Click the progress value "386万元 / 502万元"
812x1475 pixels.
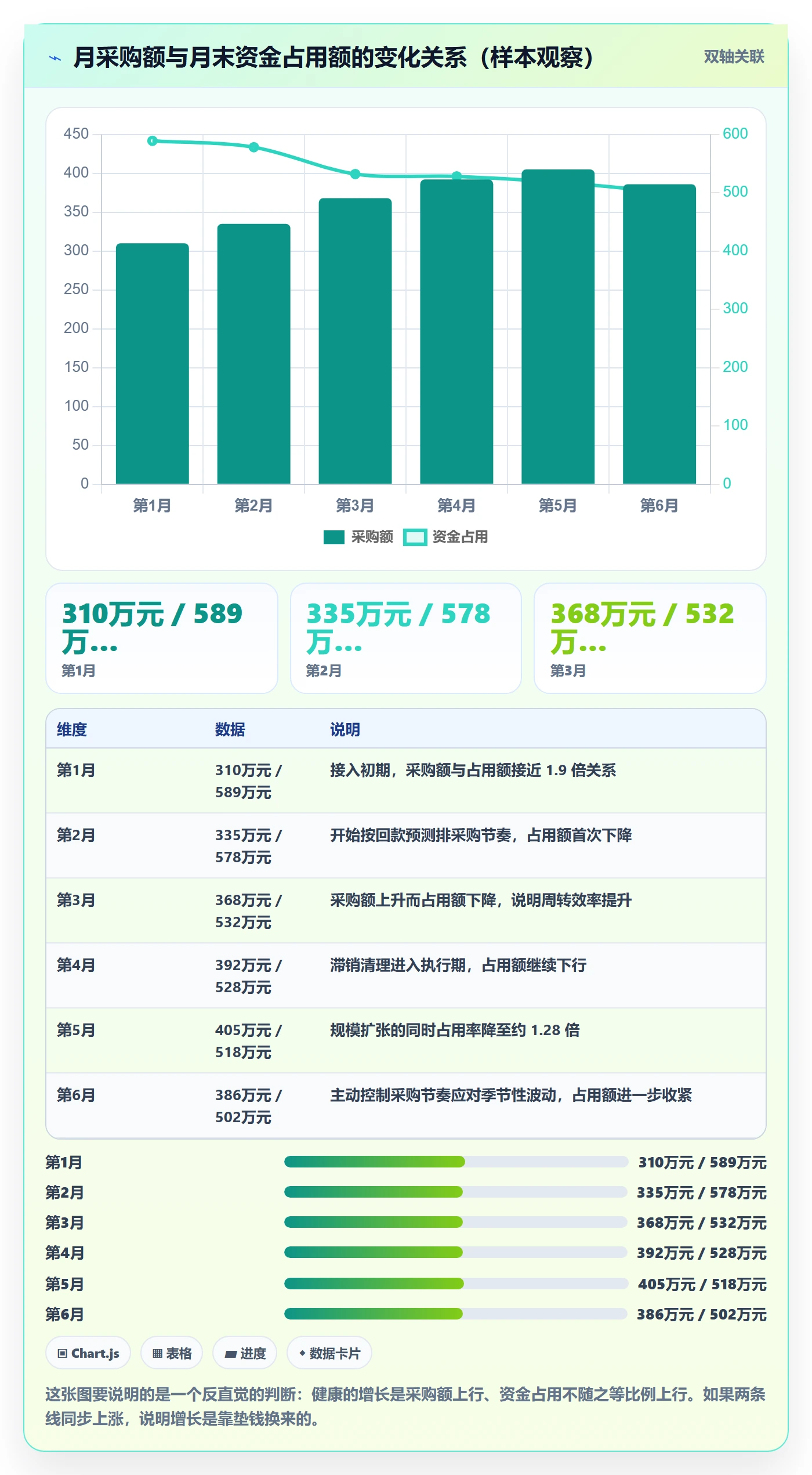pyautogui.click(x=702, y=1314)
